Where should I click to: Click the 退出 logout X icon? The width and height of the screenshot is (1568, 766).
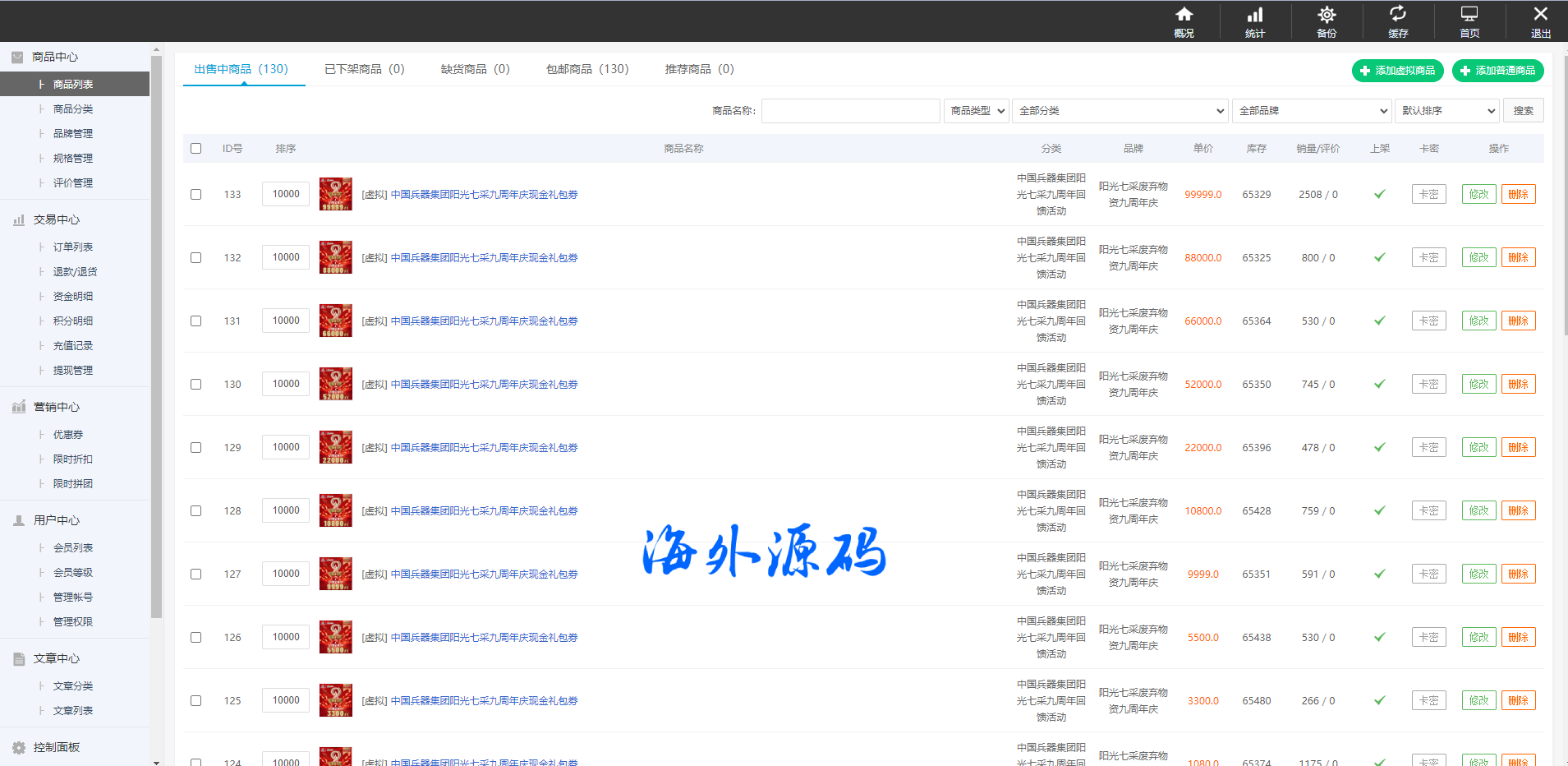tap(1540, 15)
